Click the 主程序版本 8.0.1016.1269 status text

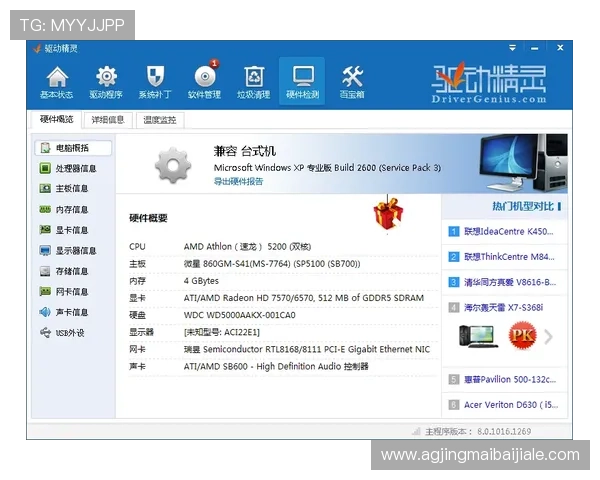[x=478, y=432]
